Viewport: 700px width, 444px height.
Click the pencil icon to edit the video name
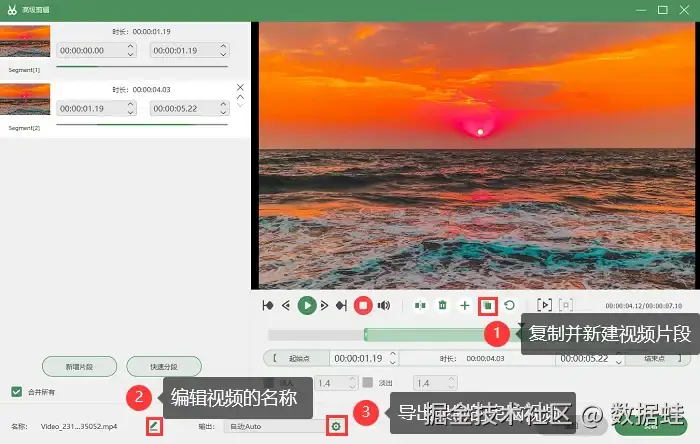(x=154, y=427)
